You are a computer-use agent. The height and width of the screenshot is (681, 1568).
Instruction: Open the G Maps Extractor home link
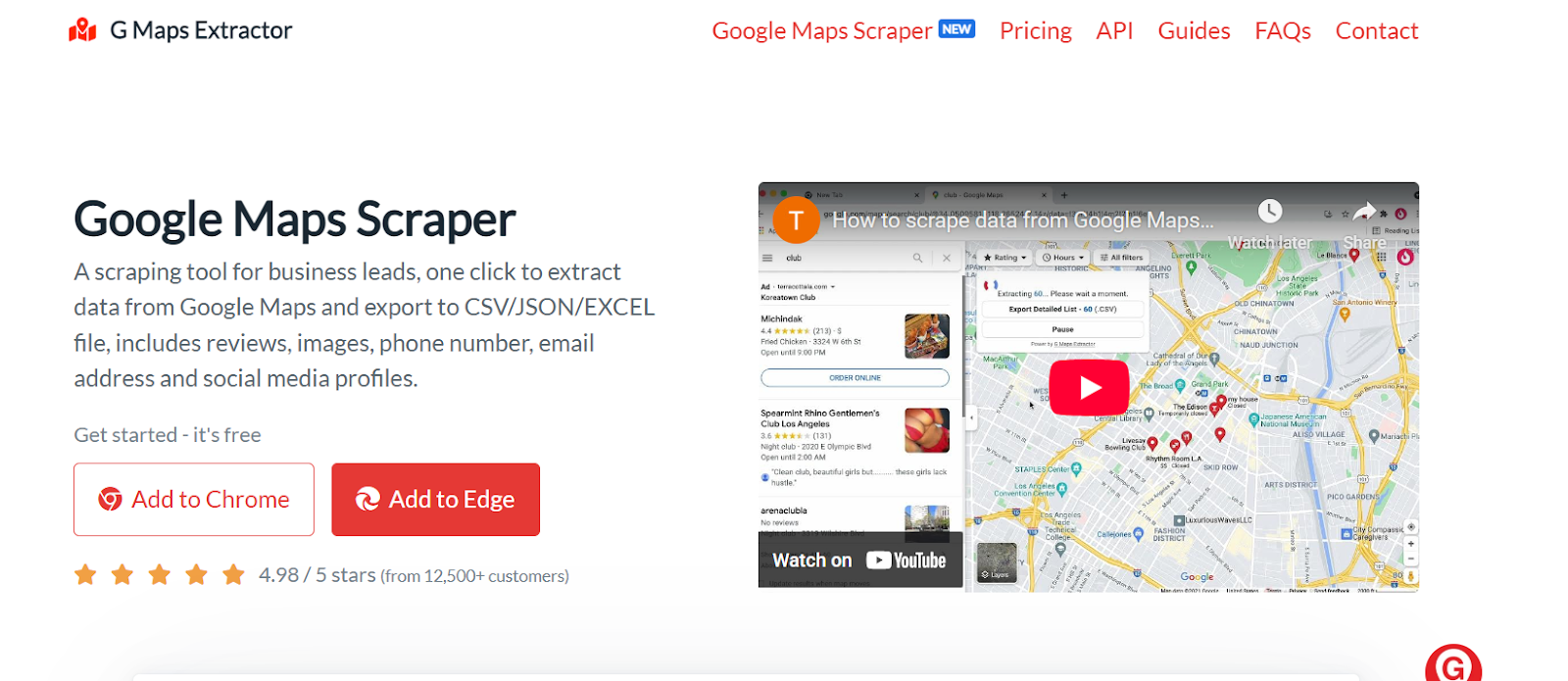pos(200,30)
